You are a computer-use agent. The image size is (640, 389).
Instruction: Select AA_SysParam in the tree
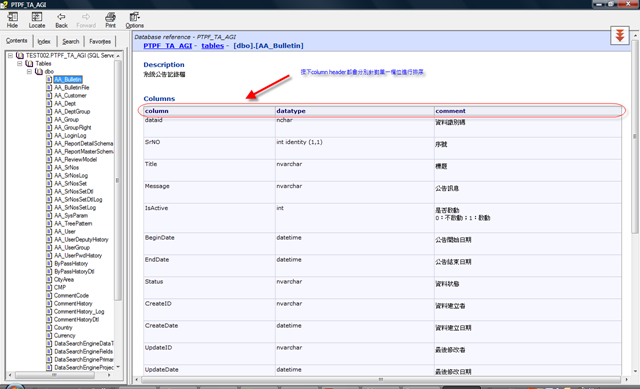point(71,216)
